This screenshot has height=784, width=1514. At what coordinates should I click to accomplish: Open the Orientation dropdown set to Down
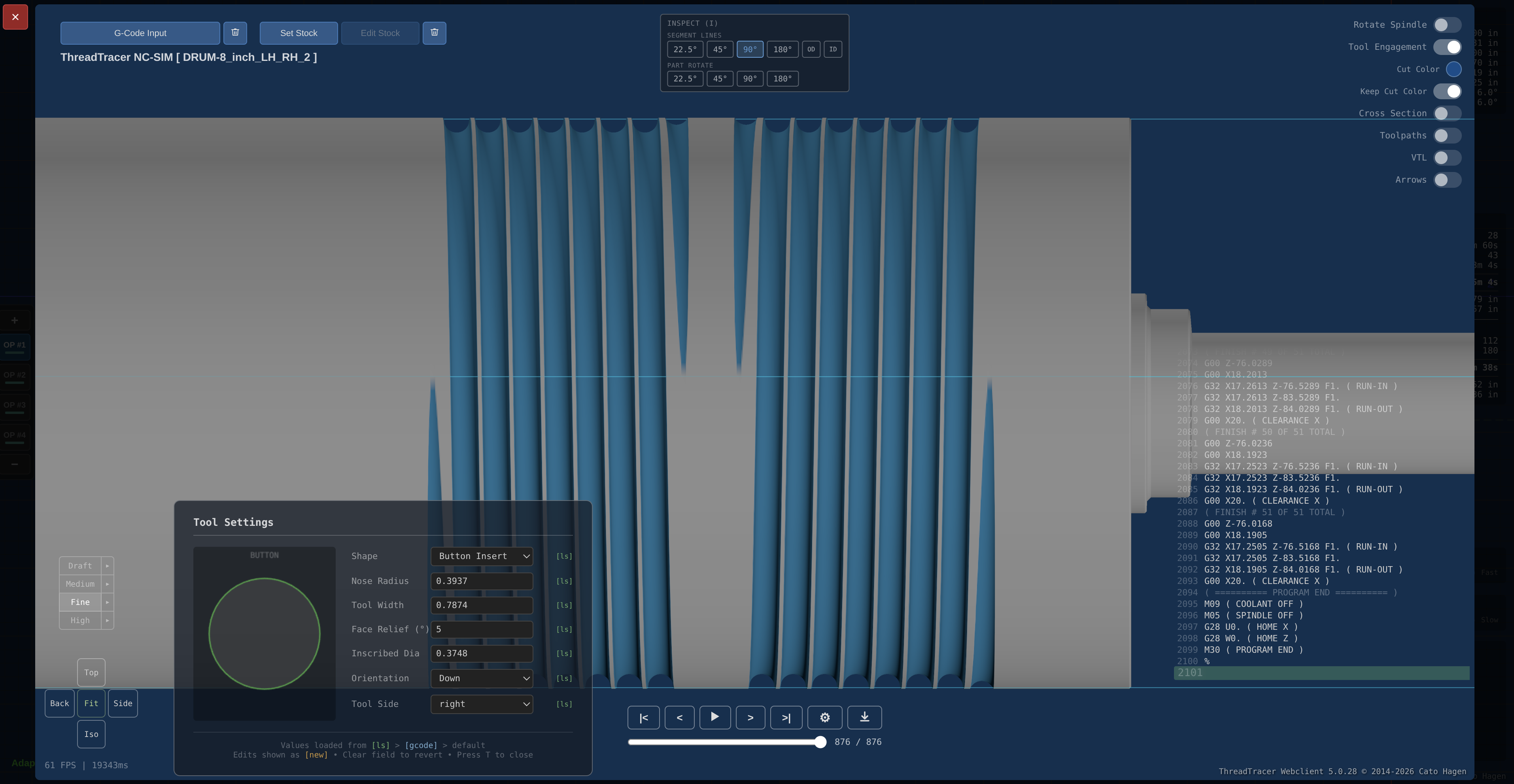click(x=481, y=678)
